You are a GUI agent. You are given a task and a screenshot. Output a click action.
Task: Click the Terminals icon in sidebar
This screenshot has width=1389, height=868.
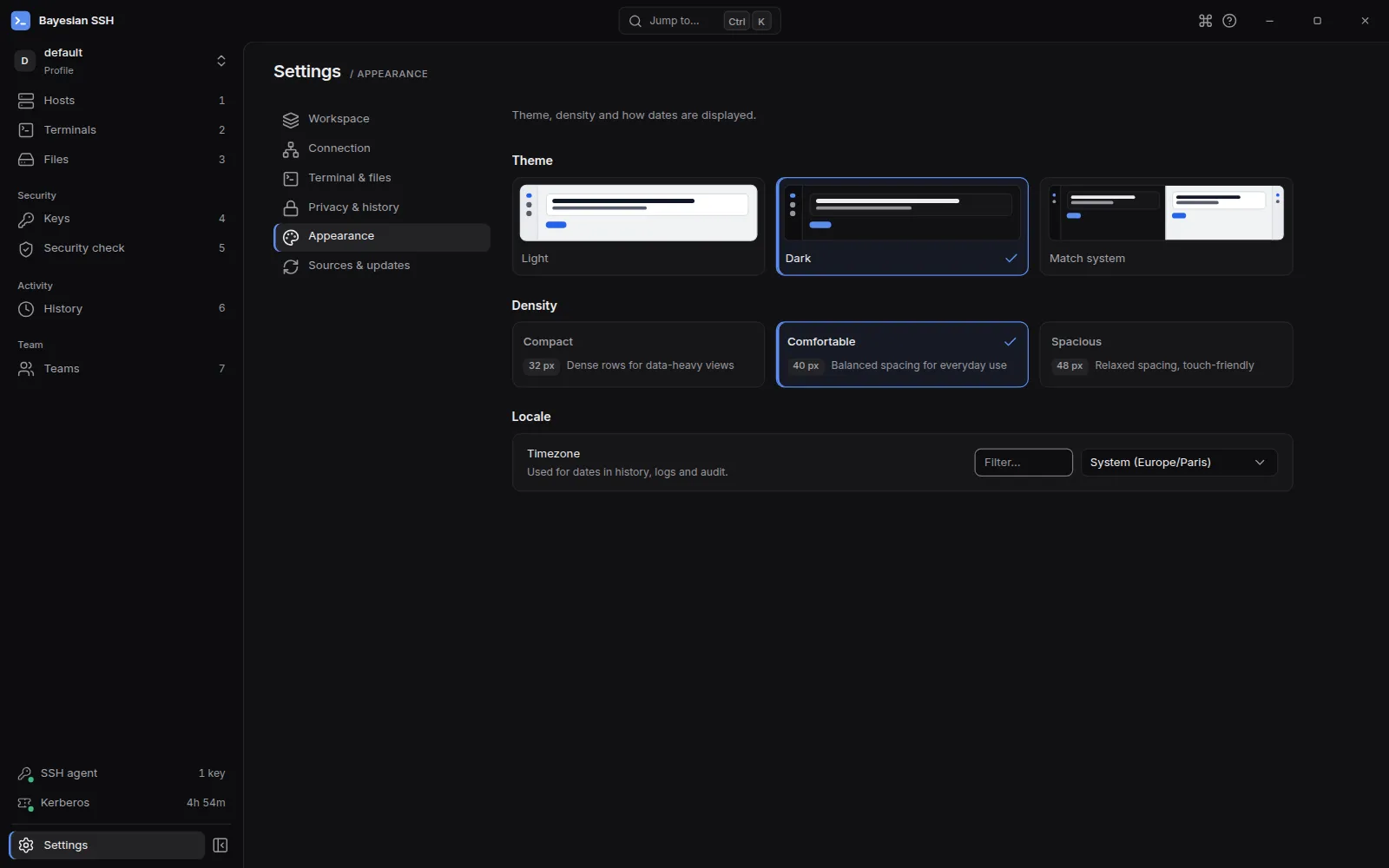(x=26, y=130)
